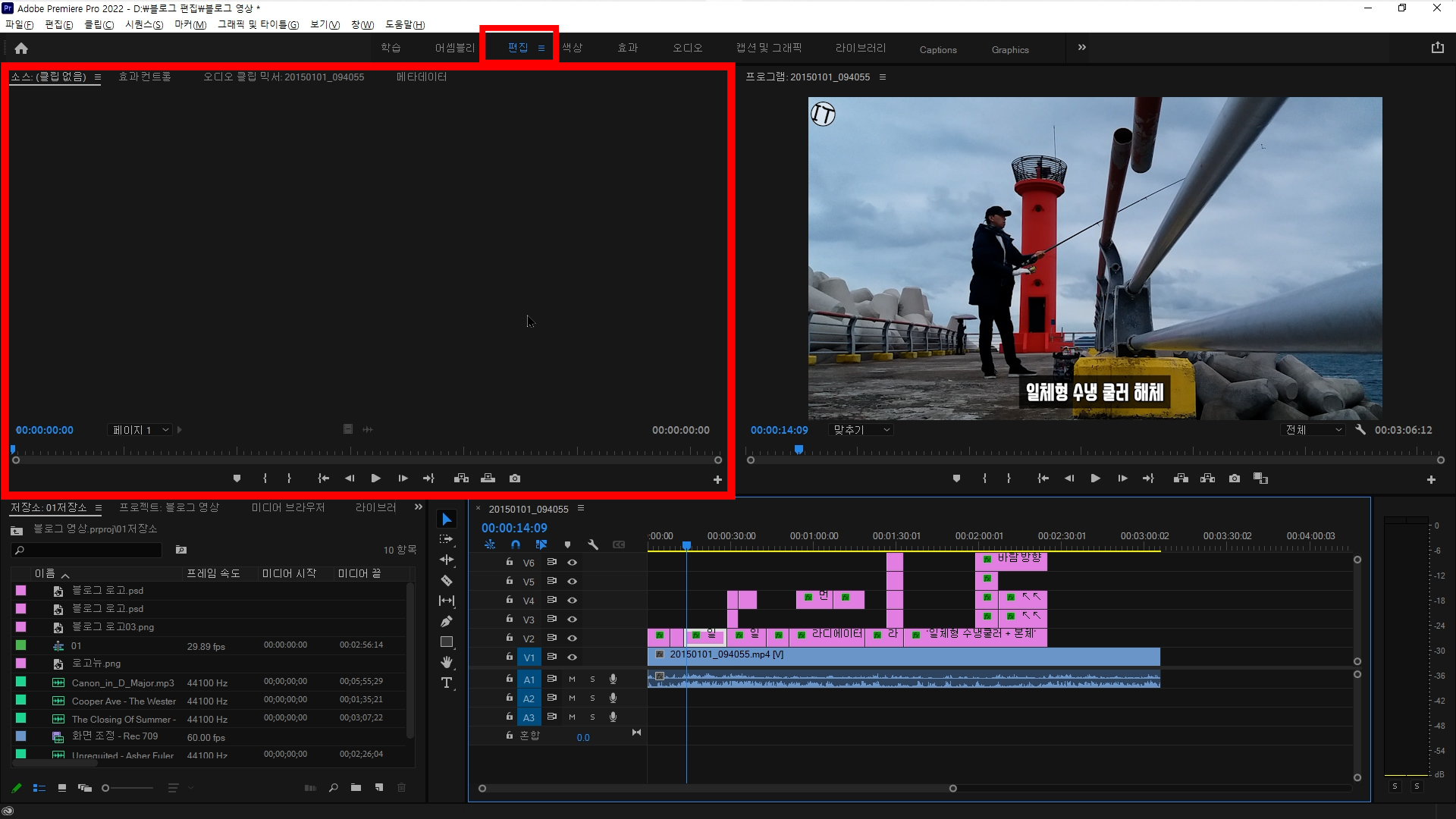Viewport: 1456px width, 819px height.
Task: Mute audio track A1
Action: pyautogui.click(x=572, y=679)
